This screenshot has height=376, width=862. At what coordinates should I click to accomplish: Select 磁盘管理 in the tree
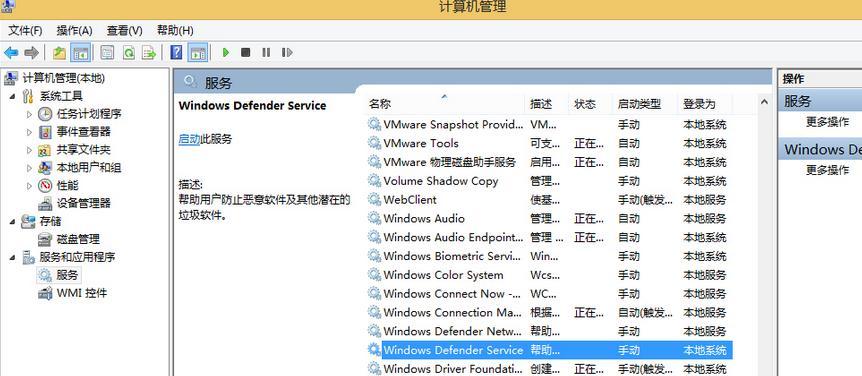pyautogui.click(x=78, y=239)
